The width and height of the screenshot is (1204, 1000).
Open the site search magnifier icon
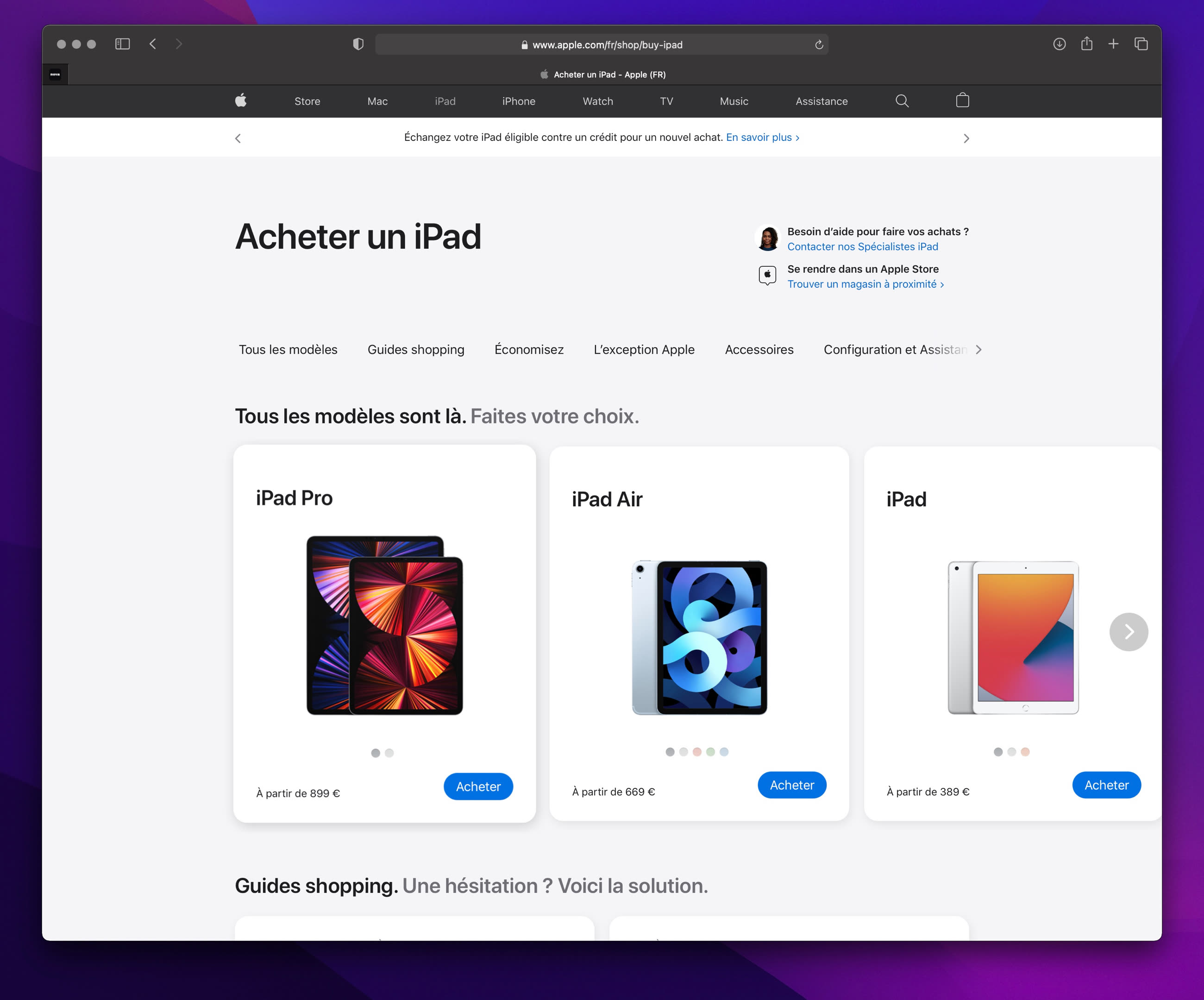pos(902,101)
